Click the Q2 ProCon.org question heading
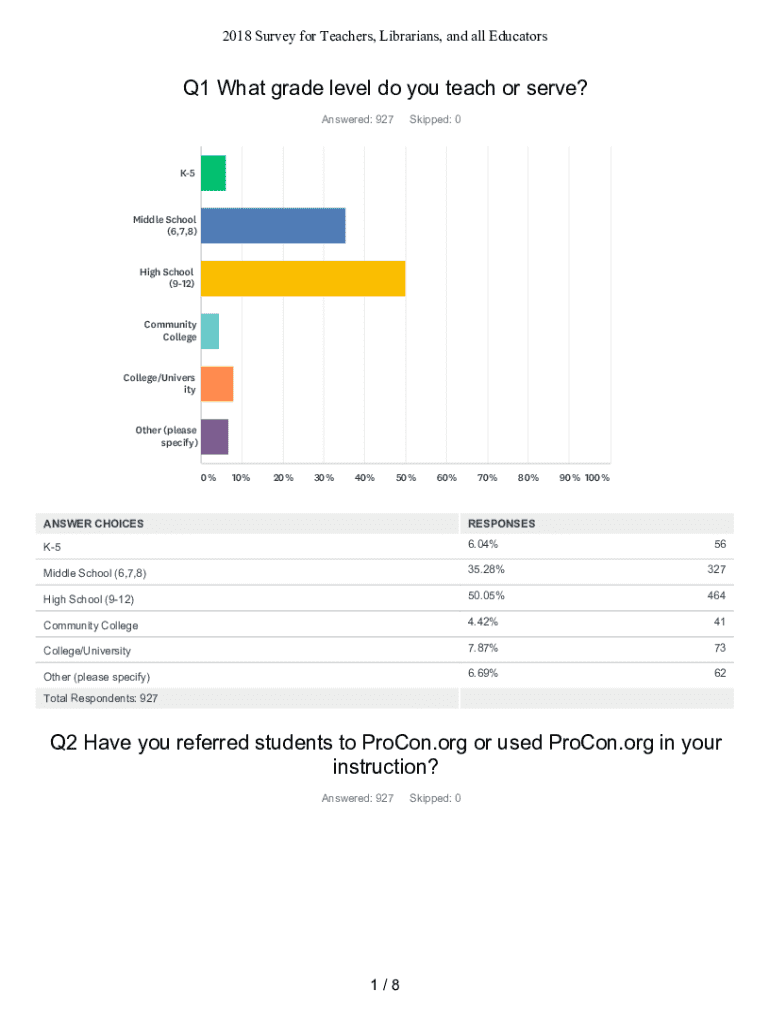 385,755
